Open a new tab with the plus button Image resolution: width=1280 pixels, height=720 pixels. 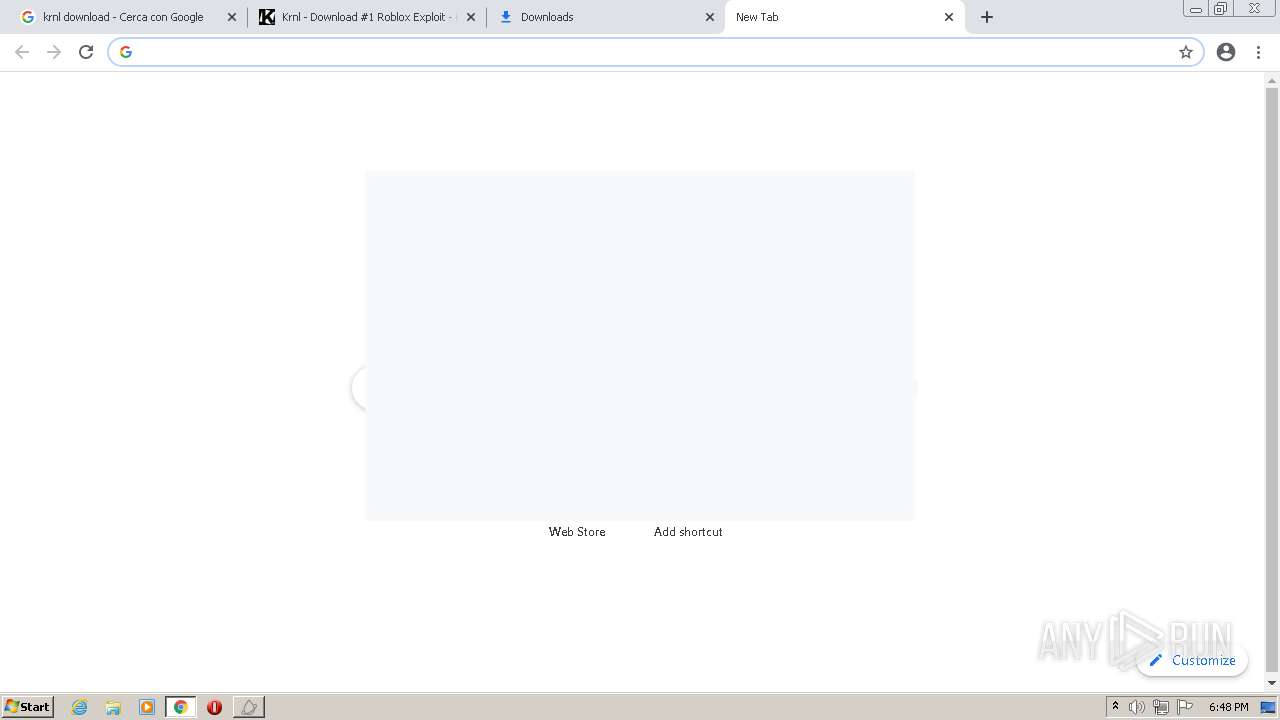987,17
